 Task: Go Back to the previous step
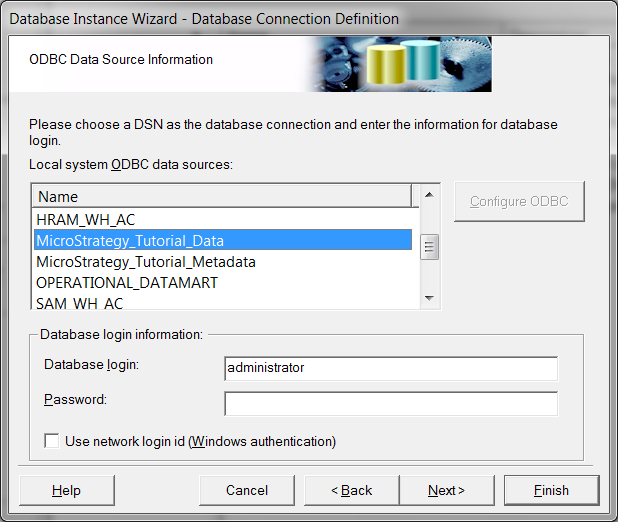pos(352,490)
